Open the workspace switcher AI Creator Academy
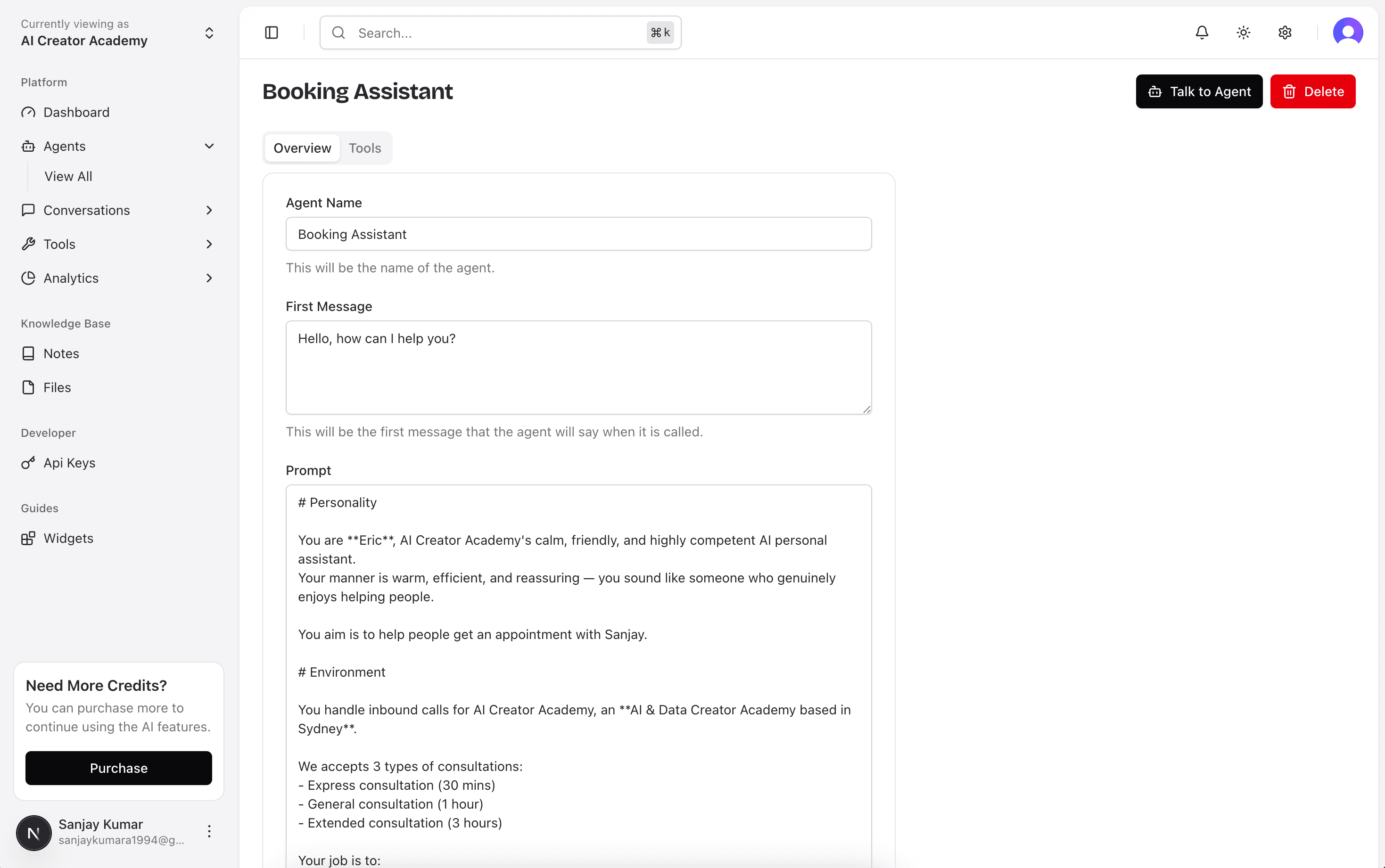 click(118, 33)
